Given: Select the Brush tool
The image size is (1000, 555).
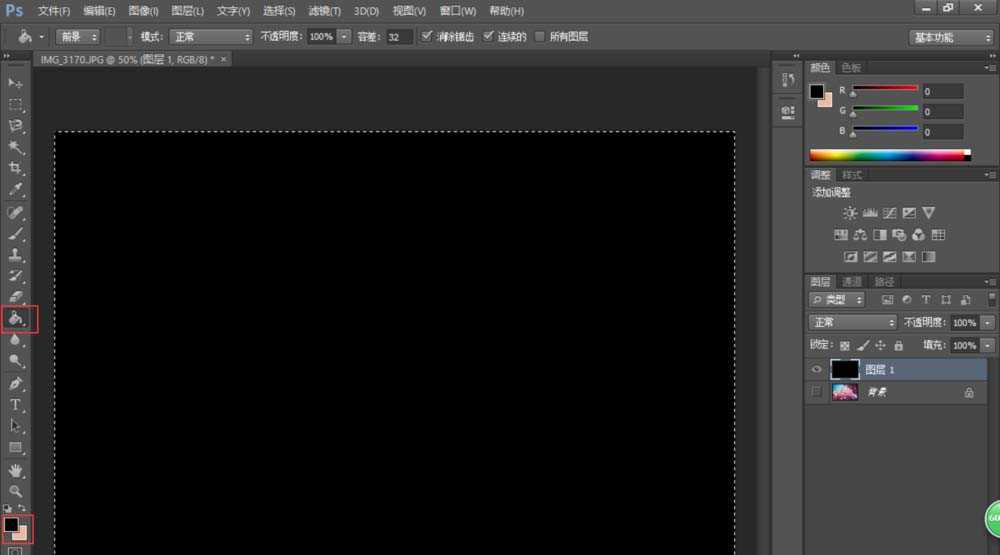Looking at the screenshot, I should (15, 233).
